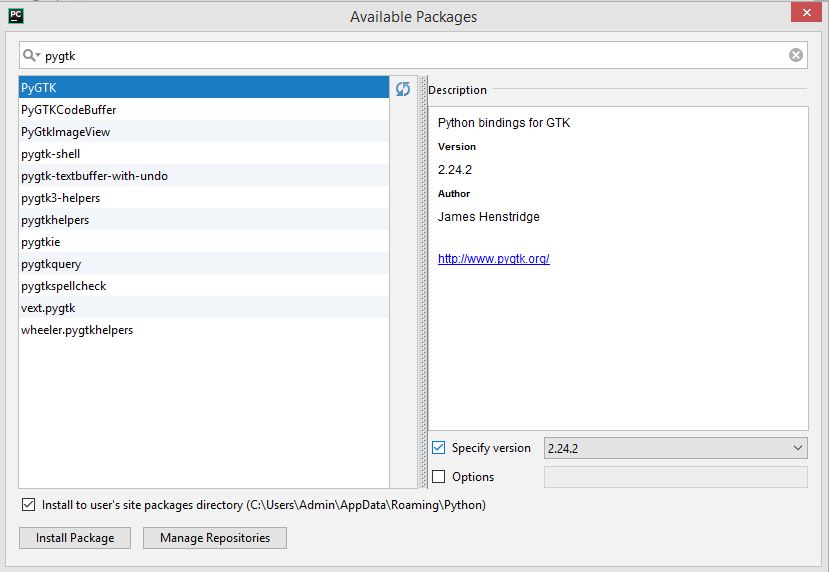Select the pygtkquery package
Screen dimensions: 829x572
(204, 264)
